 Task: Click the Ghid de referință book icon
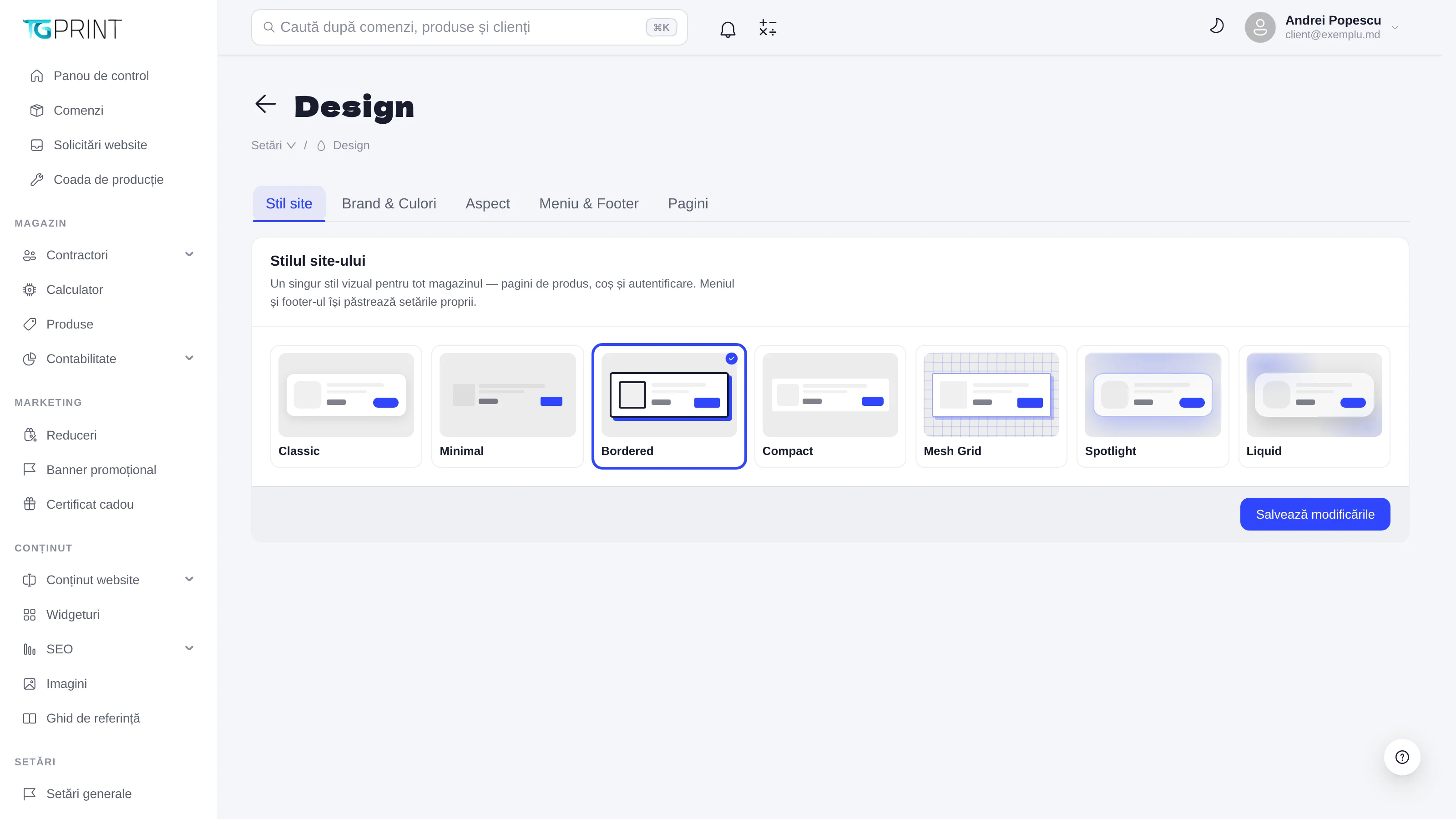tap(30, 718)
